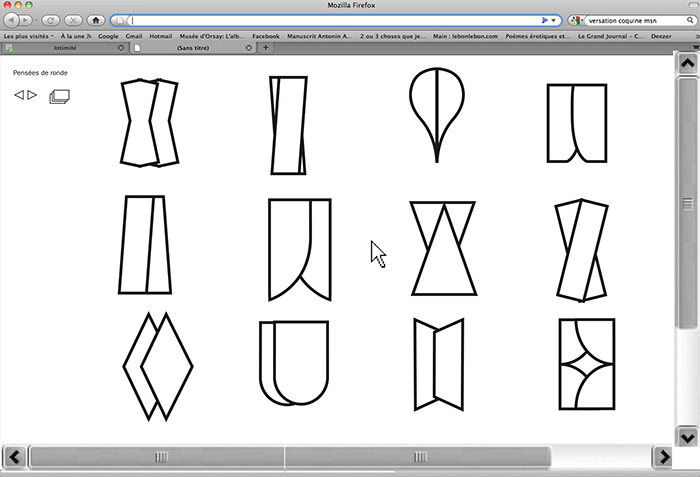The height and width of the screenshot is (477, 700).
Task: Click the horizontal scrollbar right arrow
Action: pyautogui.click(x=662, y=457)
